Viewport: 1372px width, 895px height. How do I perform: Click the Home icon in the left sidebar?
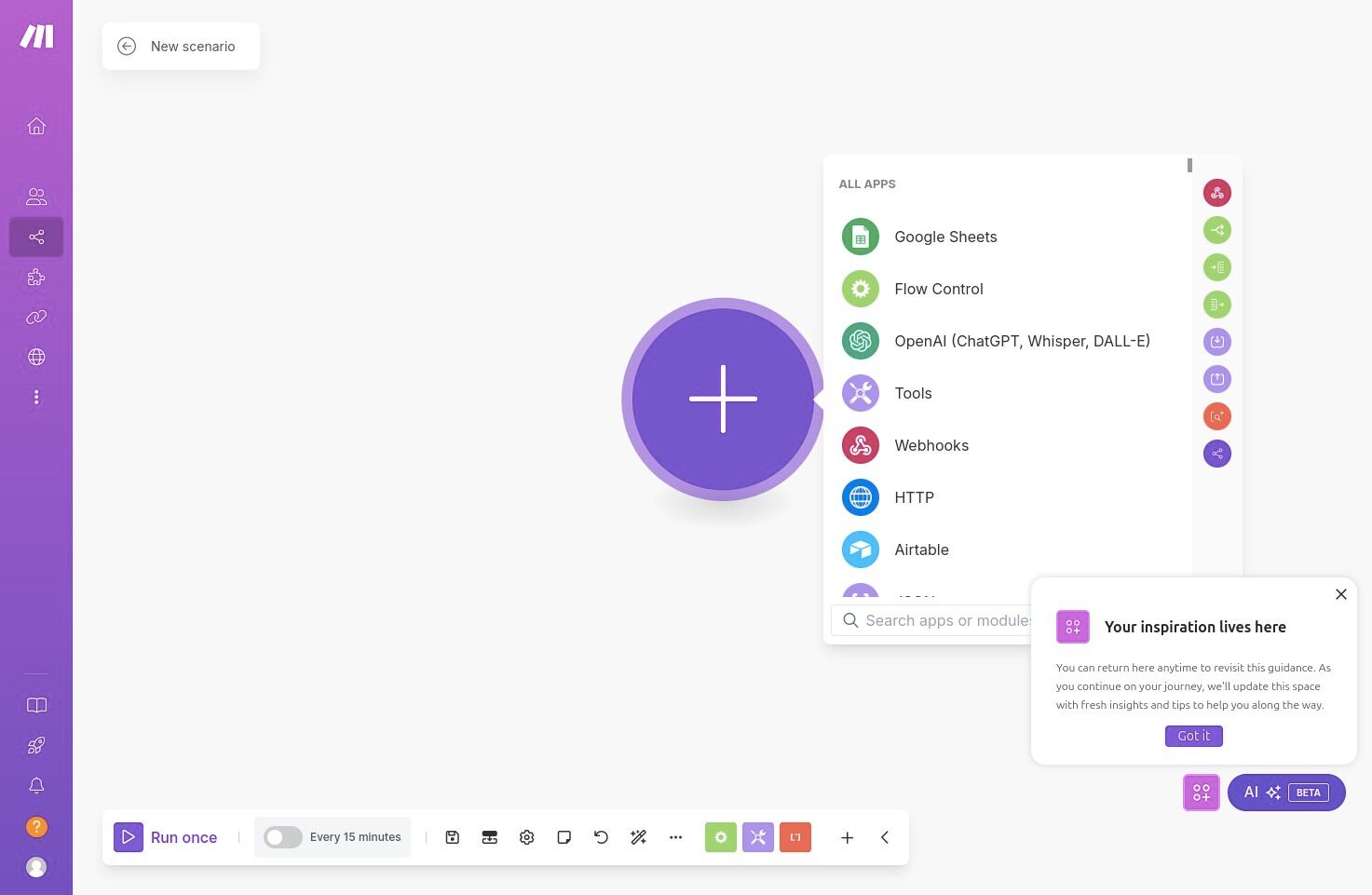pyautogui.click(x=36, y=126)
